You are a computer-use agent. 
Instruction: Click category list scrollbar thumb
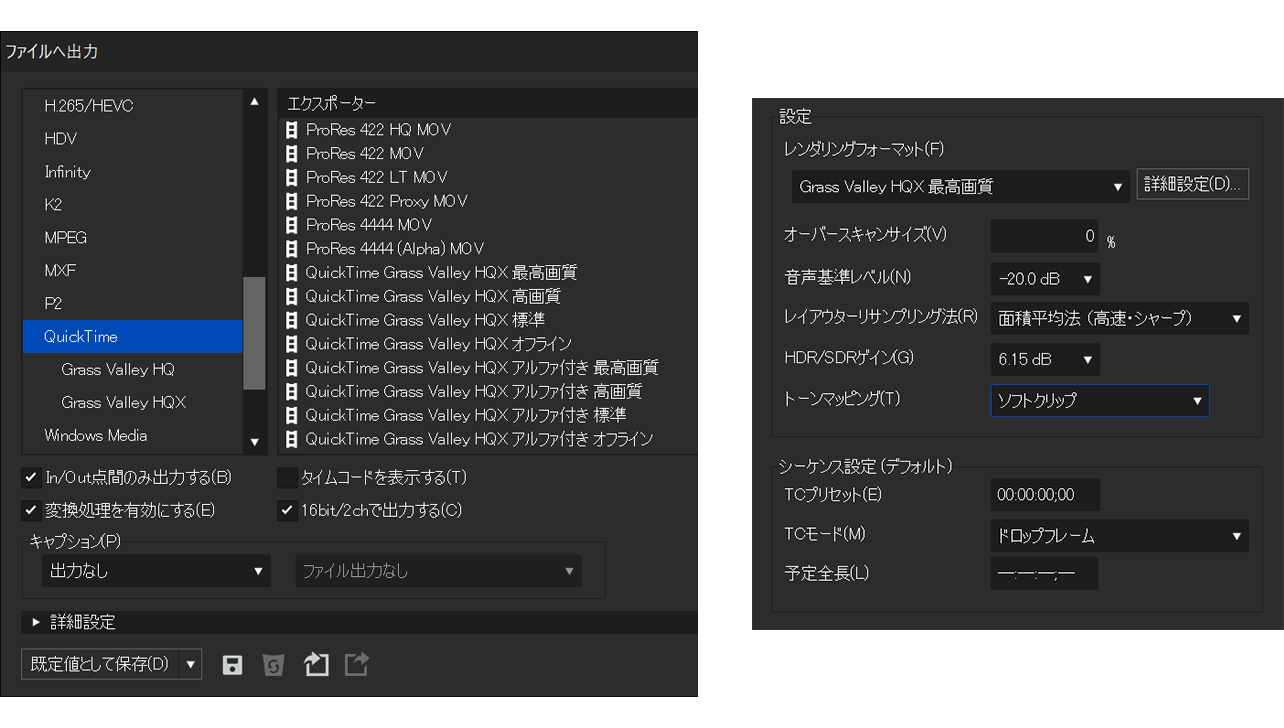[254, 333]
